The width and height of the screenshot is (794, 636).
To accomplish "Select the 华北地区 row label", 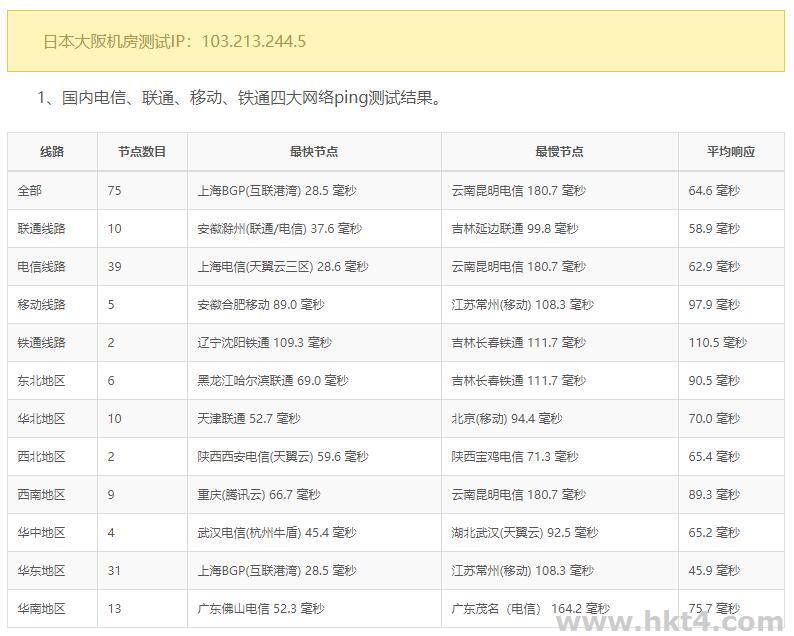I will pyautogui.click(x=42, y=418).
